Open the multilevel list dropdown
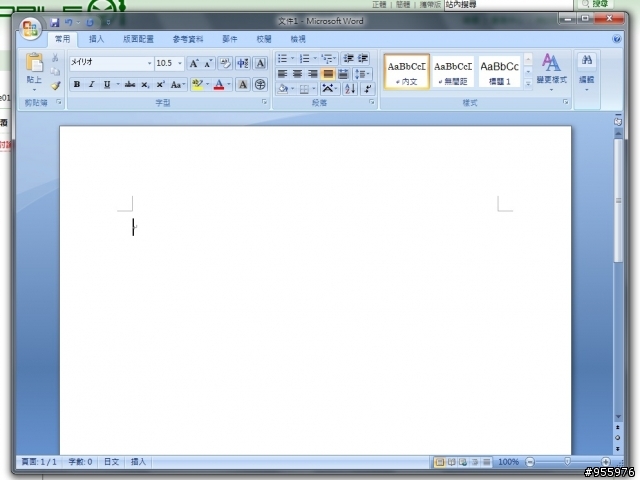640x480 pixels. pos(335,58)
